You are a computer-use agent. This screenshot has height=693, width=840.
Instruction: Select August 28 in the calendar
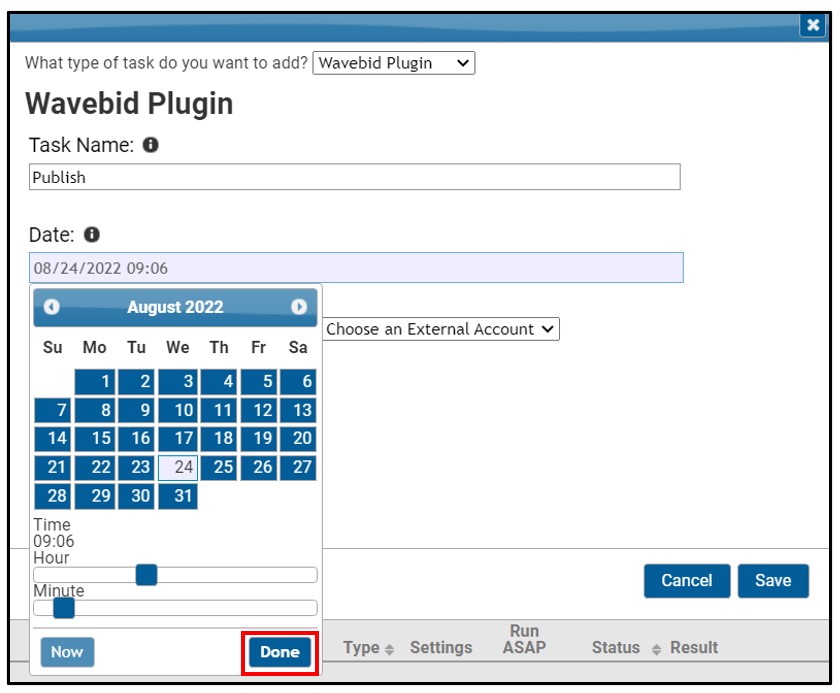coord(52,496)
